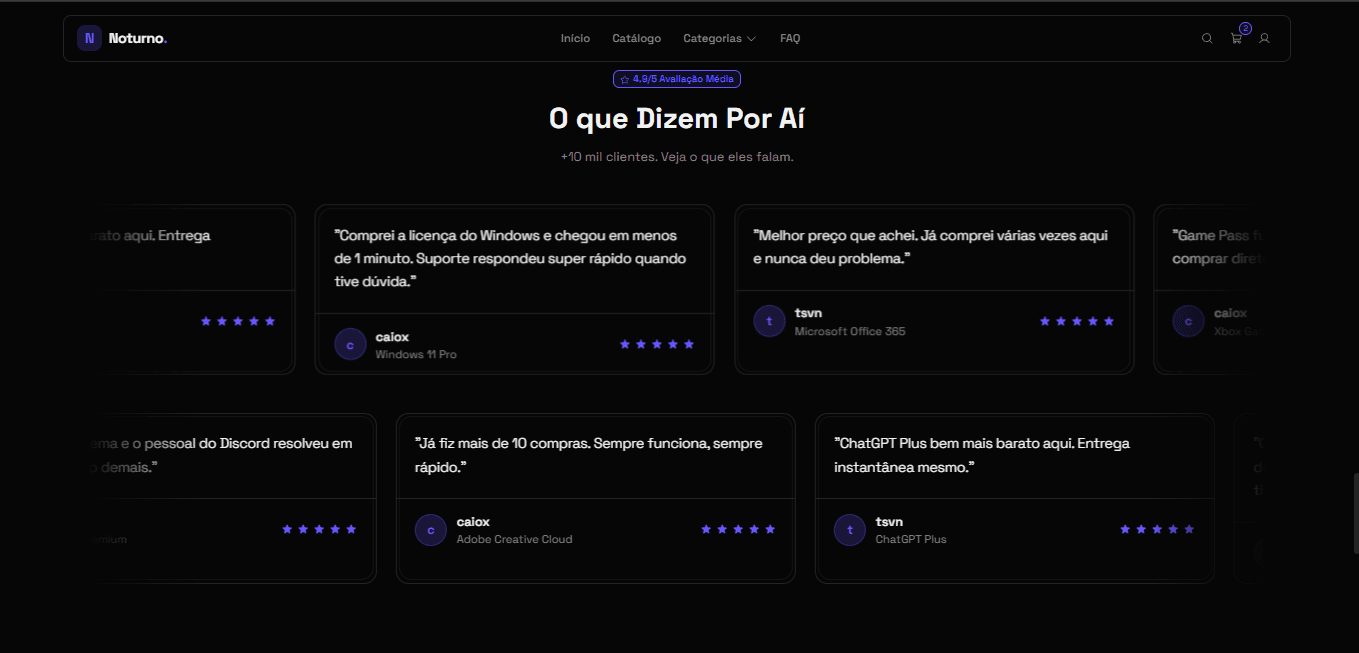Image resolution: width=1359 pixels, height=653 pixels.
Task: Click star rating on Windows 11 Pro review
Action: click(x=657, y=344)
